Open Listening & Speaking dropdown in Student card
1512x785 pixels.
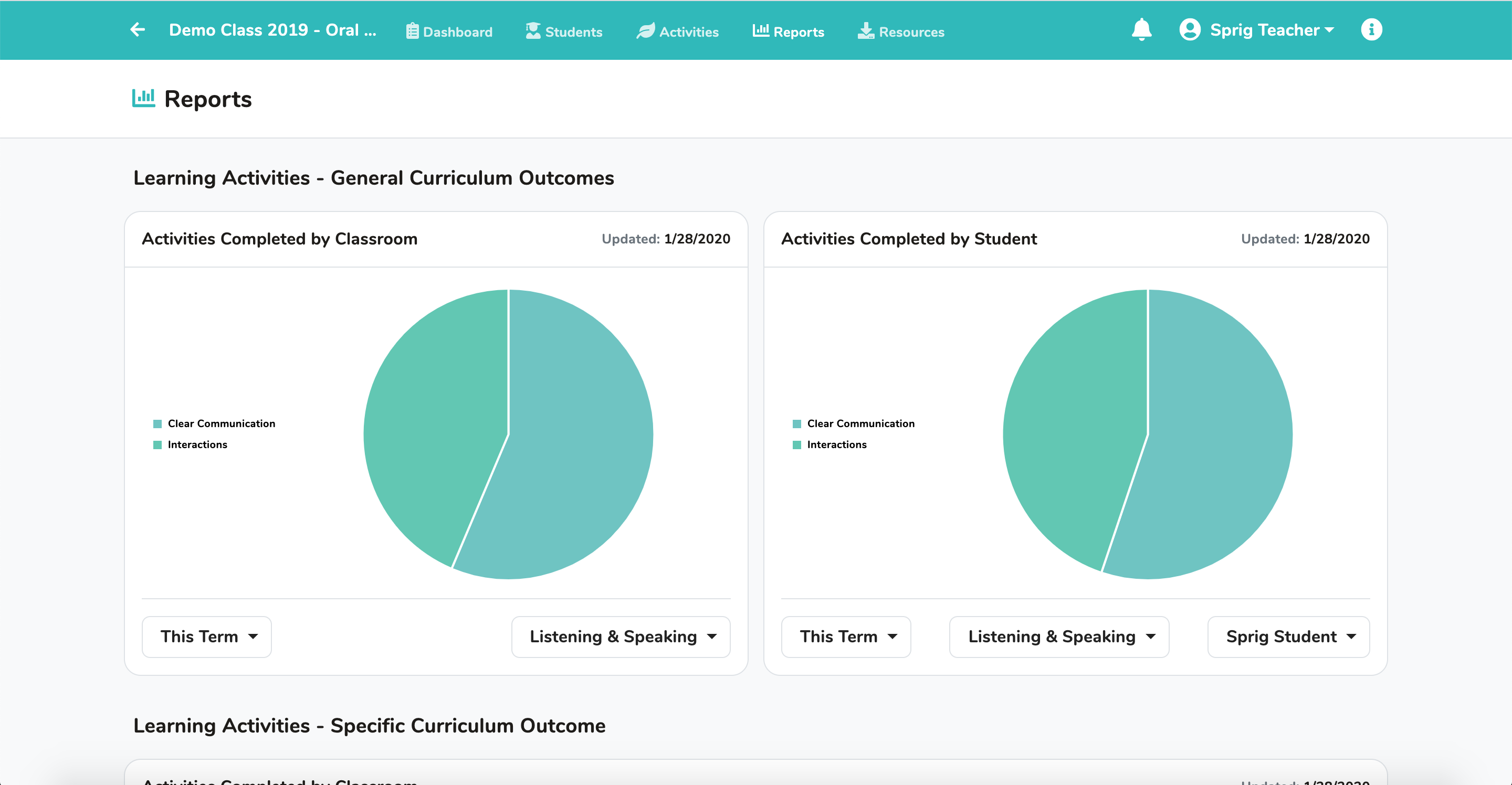(1059, 637)
